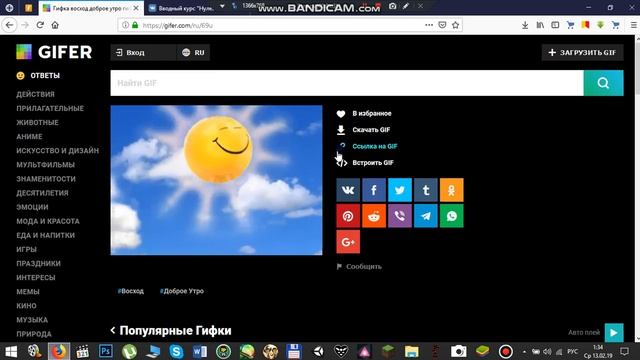The width and height of the screenshot is (640, 360).
Task: Share GIF on Tumblr
Action: [426, 190]
